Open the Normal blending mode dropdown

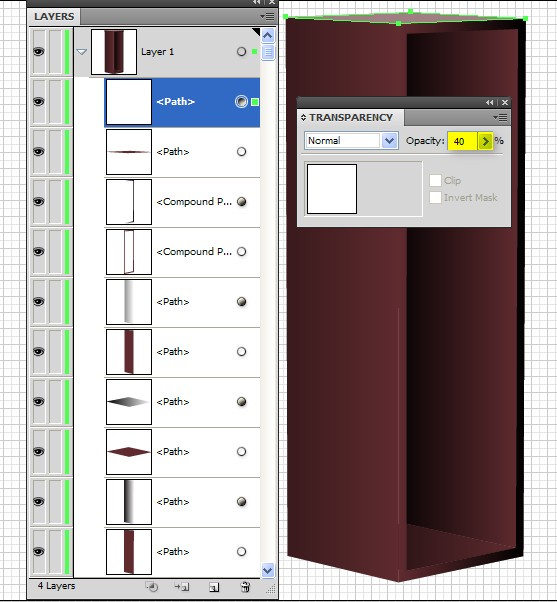point(351,141)
